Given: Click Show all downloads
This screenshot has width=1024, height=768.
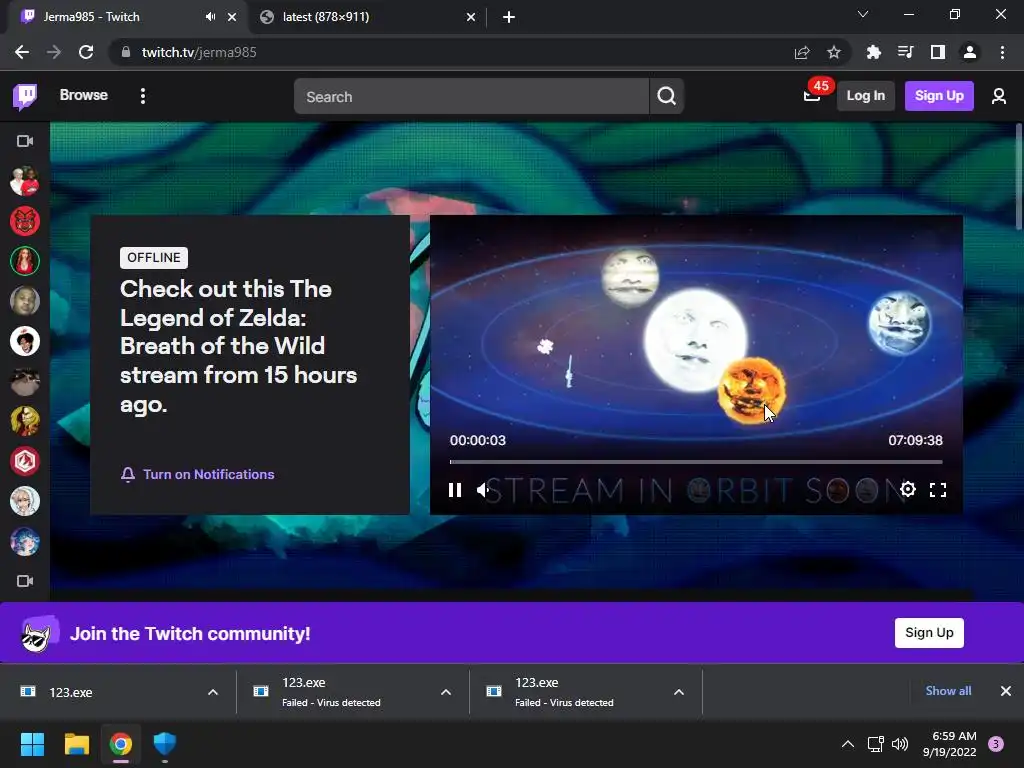Looking at the screenshot, I should 948,691.
